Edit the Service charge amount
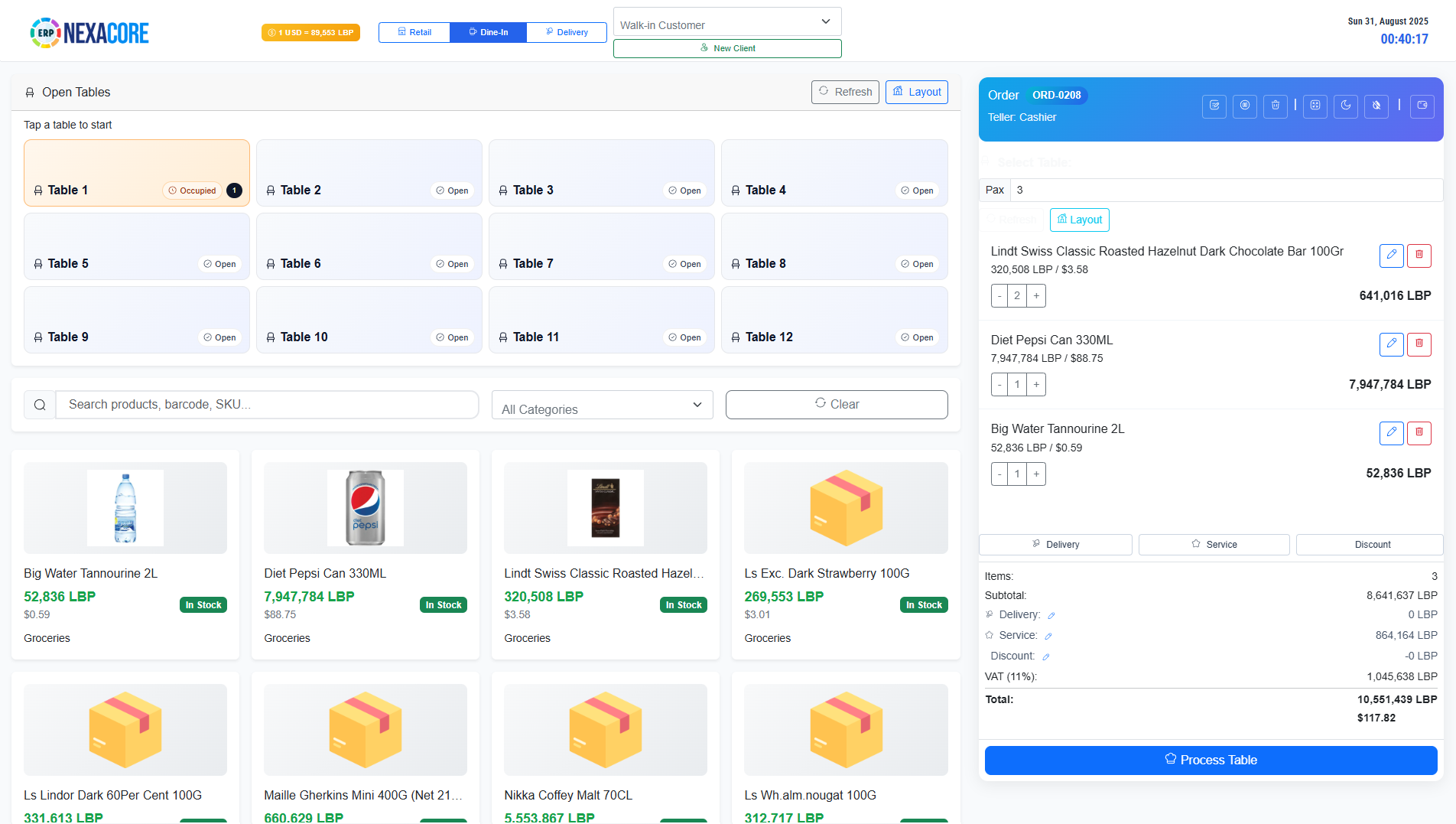 pyautogui.click(x=1048, y=635)
